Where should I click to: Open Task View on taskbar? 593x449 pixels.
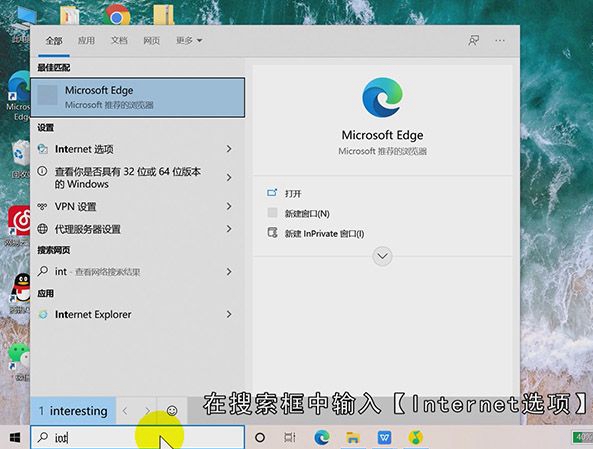click(x=290, y=438)
